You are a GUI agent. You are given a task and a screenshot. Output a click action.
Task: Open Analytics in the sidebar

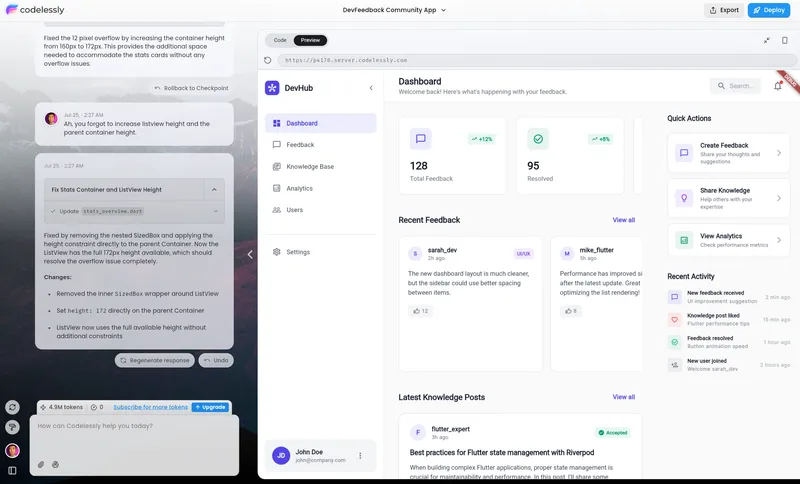click(x=320, y=188)
